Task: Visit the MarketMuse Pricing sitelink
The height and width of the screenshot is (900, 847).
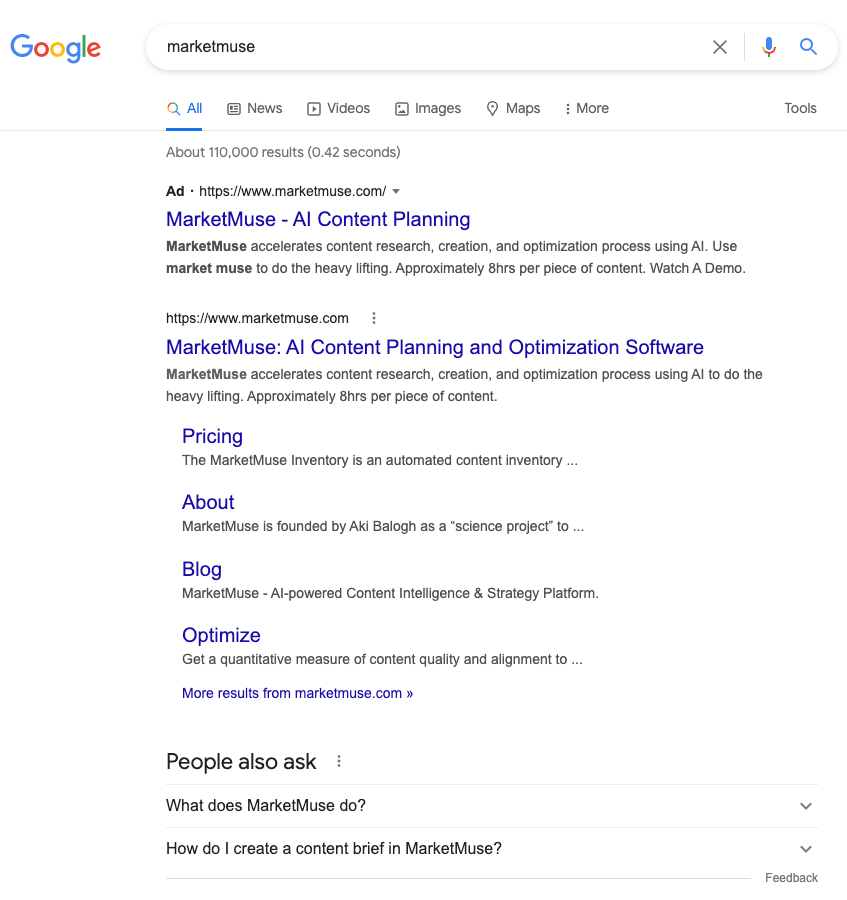Action: point(212,437)
